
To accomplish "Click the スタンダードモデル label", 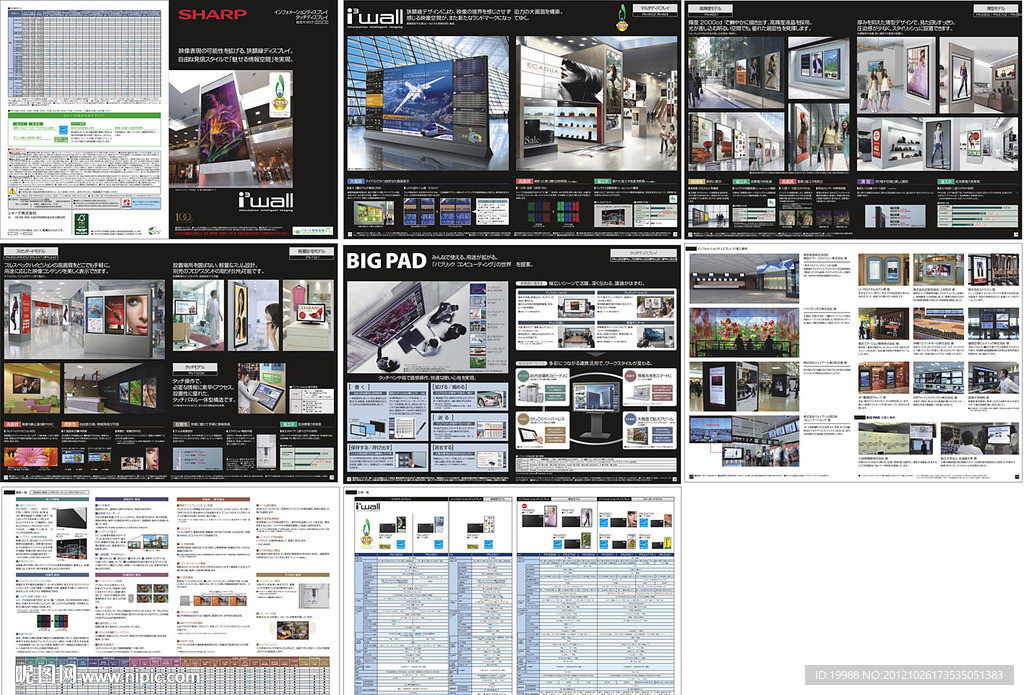I will 31,251.
